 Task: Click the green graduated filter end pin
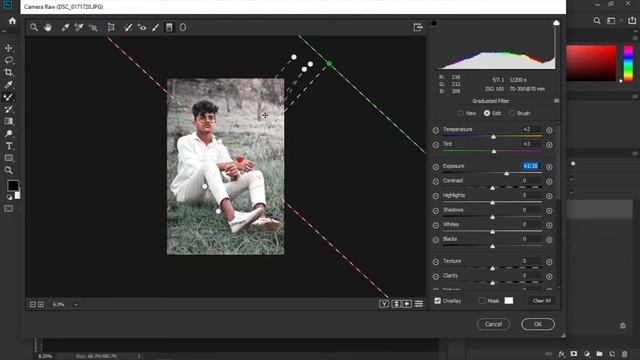point(329,64)
